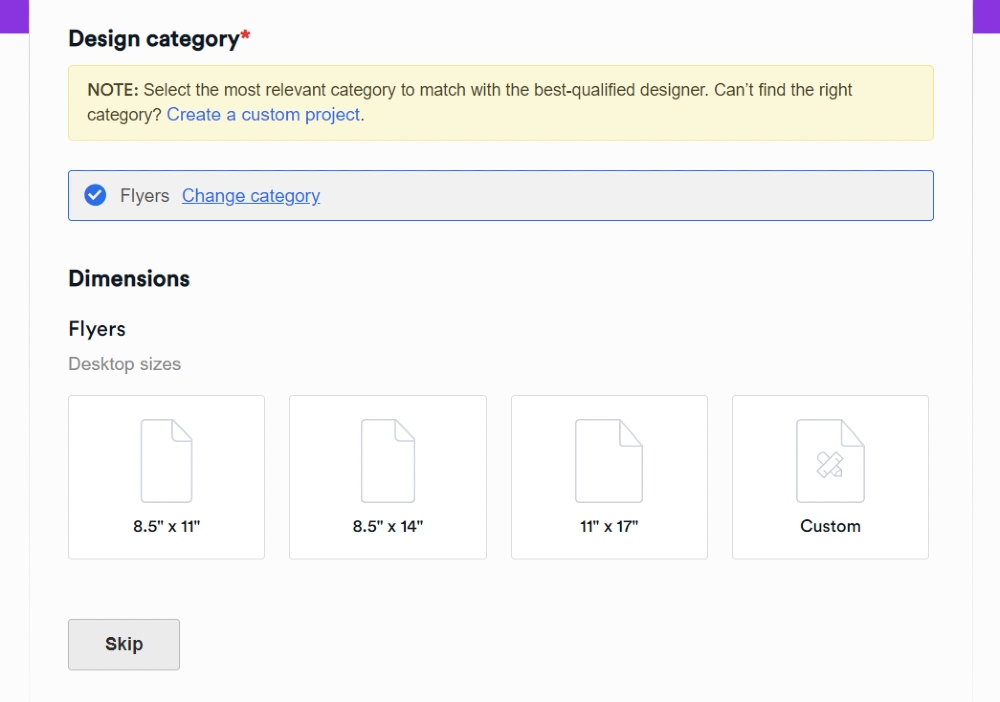Viewport: 1000px width, 702px height.
Task: Follow the Create a custom project link
Action: click(263, 115)
